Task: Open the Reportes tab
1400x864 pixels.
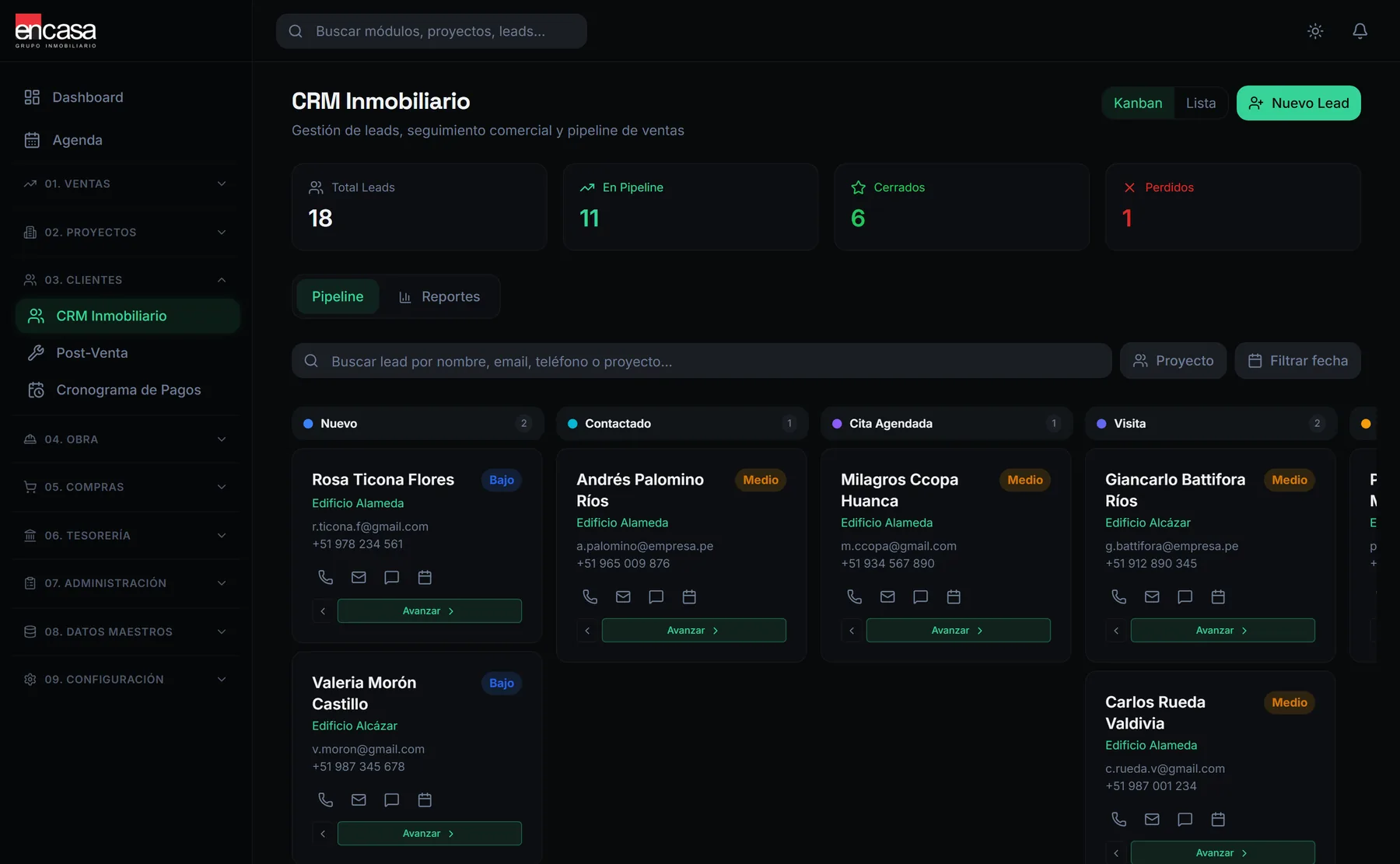Action: tap(439, 296)
